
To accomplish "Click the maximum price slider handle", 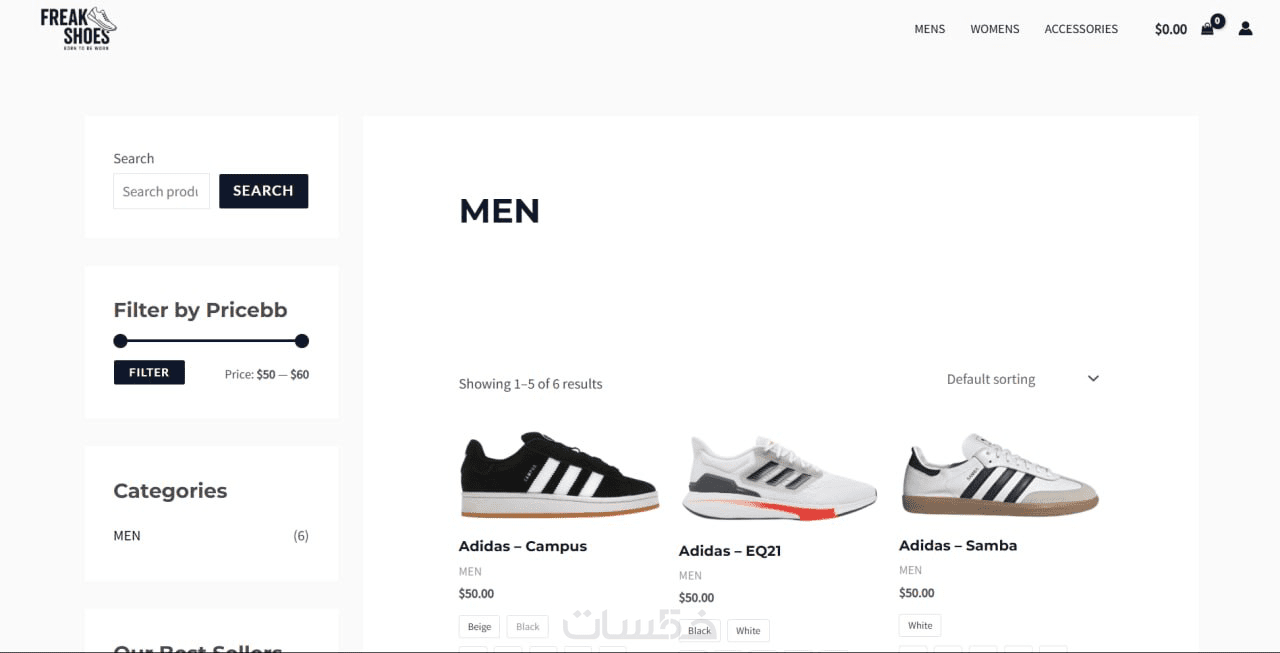I will (302, 340).
